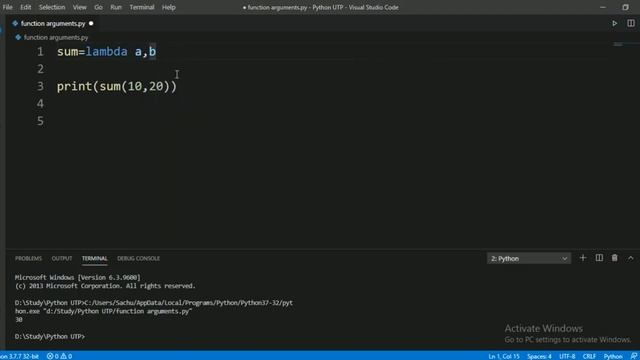Open the Terminal menu
Screen dimensions: 640x360
142,7
